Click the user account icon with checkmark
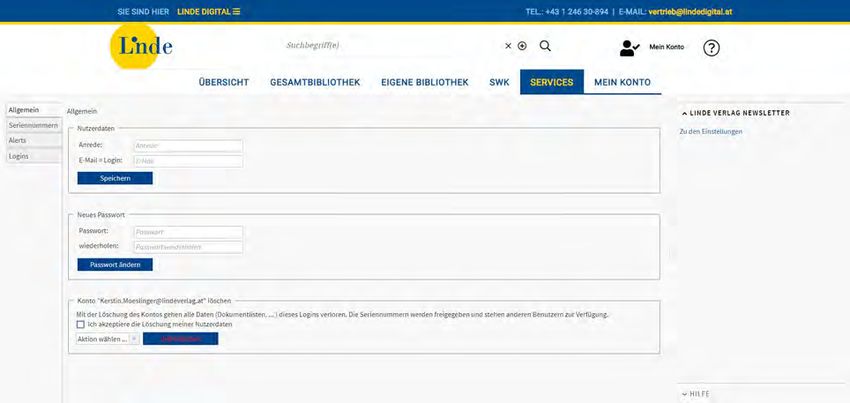 [629, 47]
